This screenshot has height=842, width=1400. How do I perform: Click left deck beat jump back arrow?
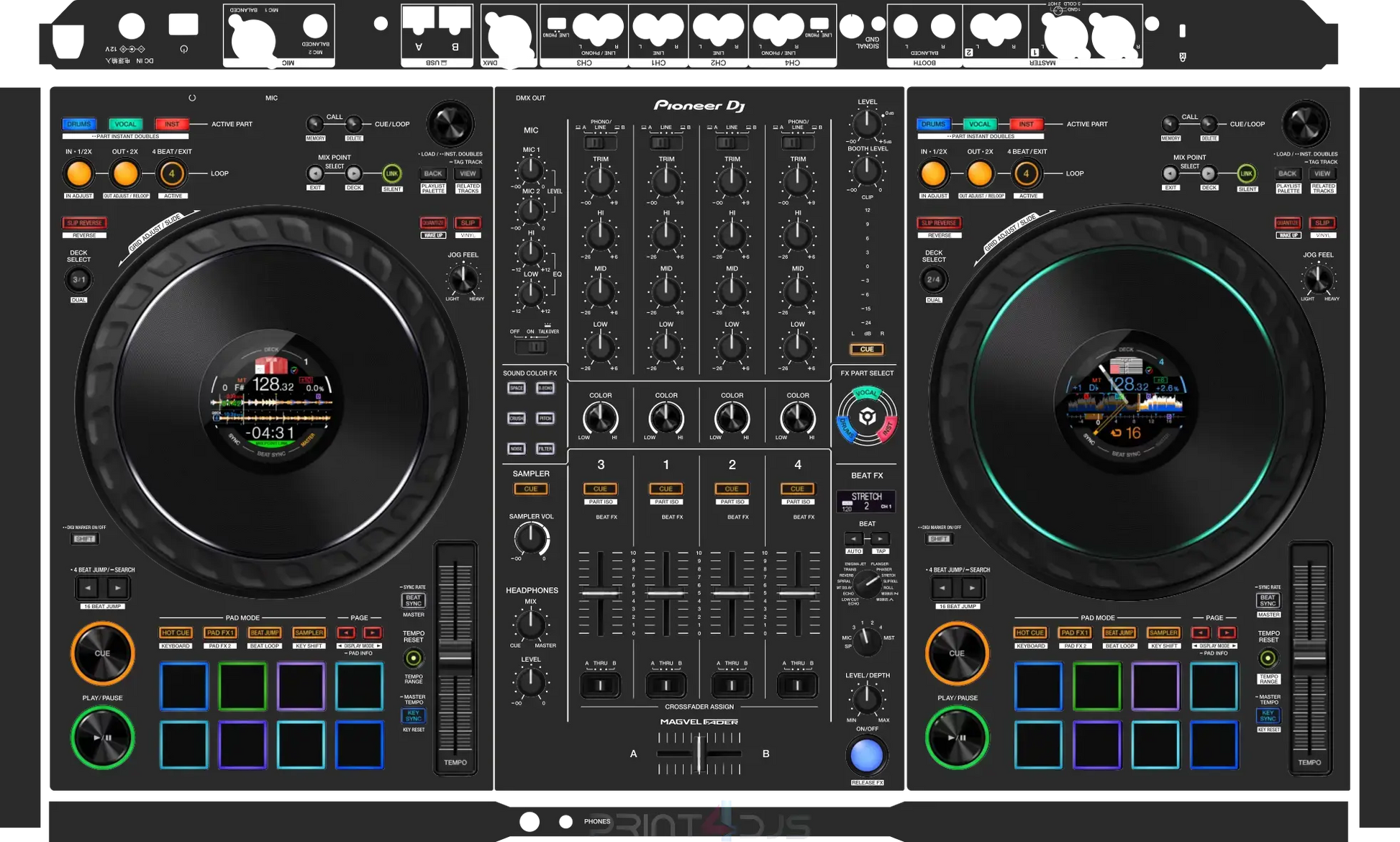tap(88, 588)
